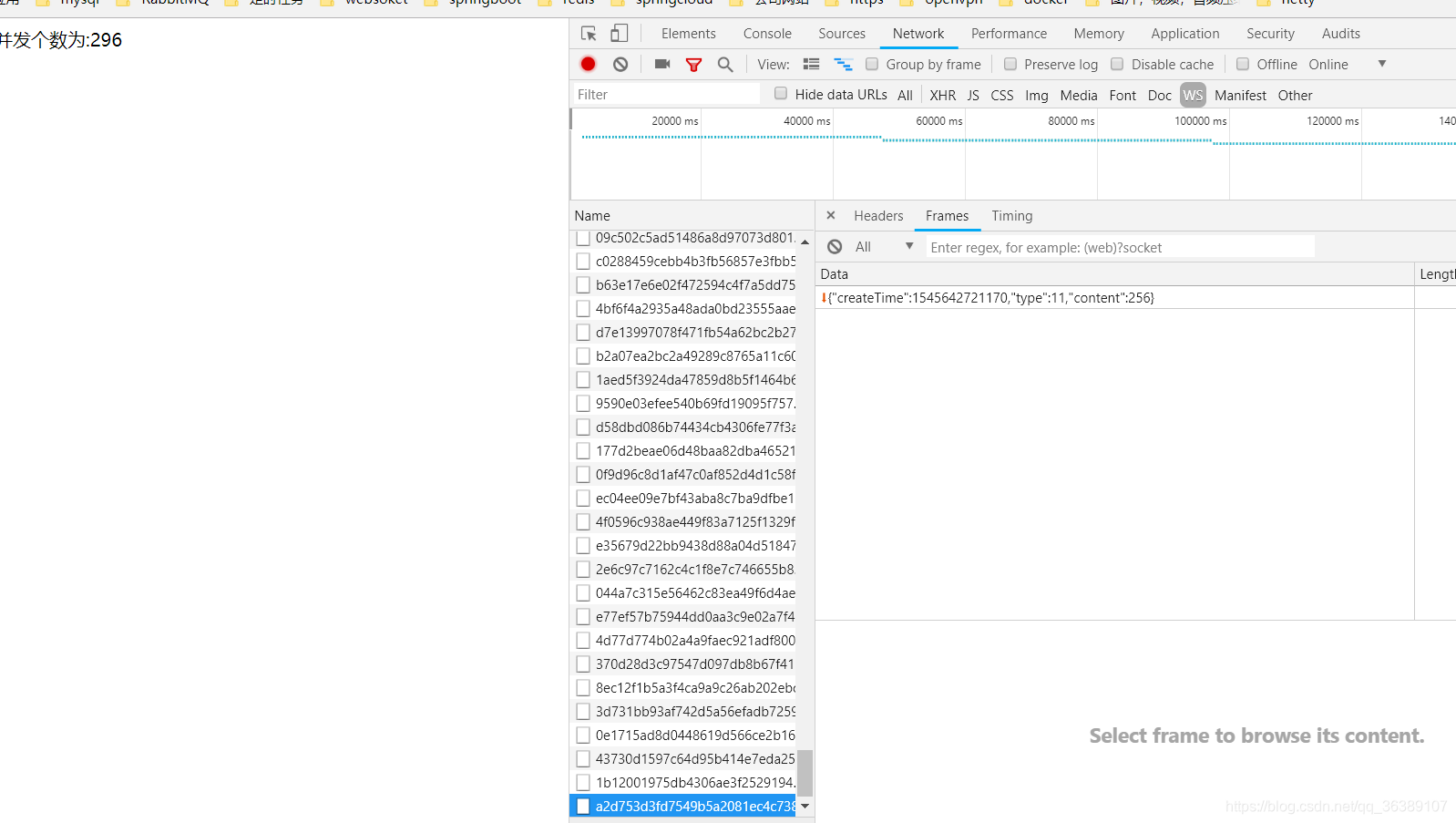The image size is (1456, 823).
Task: Click the frames regex filter input
Action: pos(1121,247)
